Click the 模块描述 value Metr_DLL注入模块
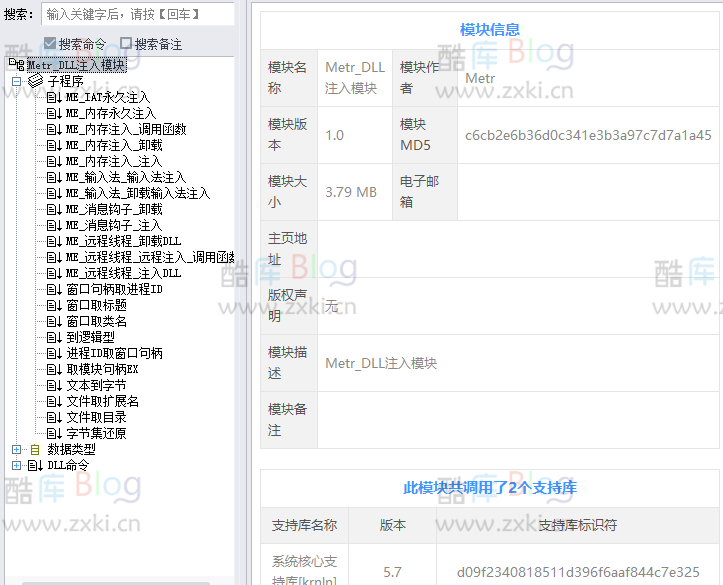 point(381,363)
